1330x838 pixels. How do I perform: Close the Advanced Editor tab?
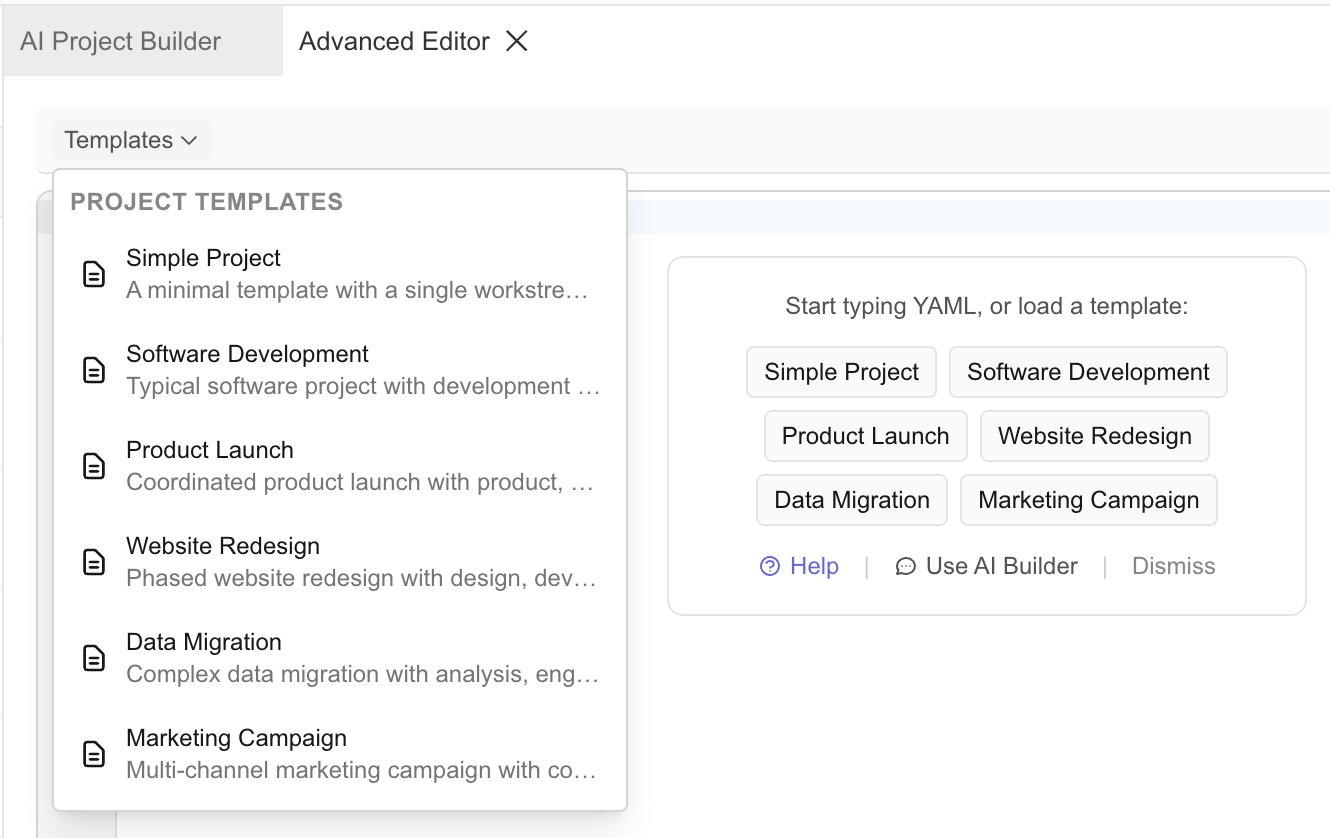516,42
